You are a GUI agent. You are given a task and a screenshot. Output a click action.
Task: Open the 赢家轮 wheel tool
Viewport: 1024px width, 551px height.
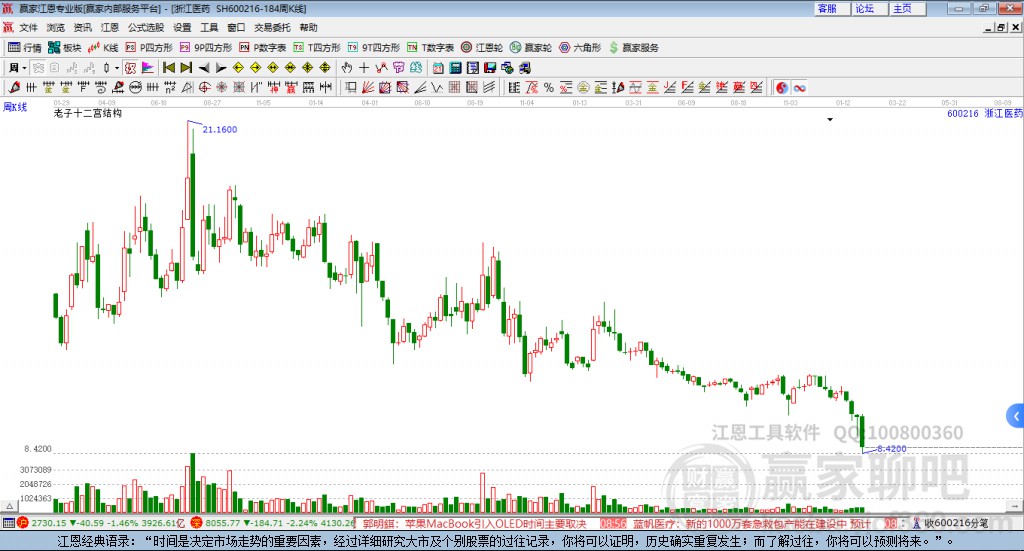point(531,48)
